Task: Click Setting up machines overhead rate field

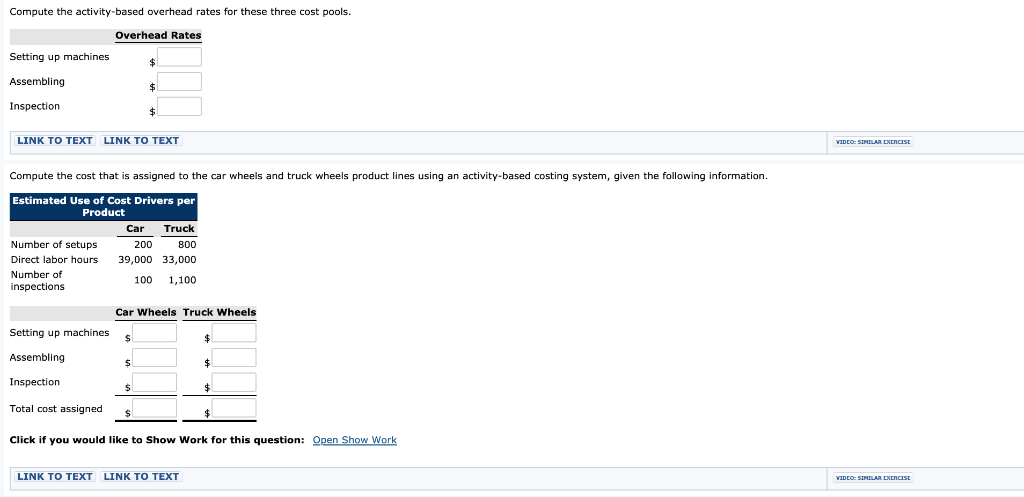Action: [x=179, y=57]
